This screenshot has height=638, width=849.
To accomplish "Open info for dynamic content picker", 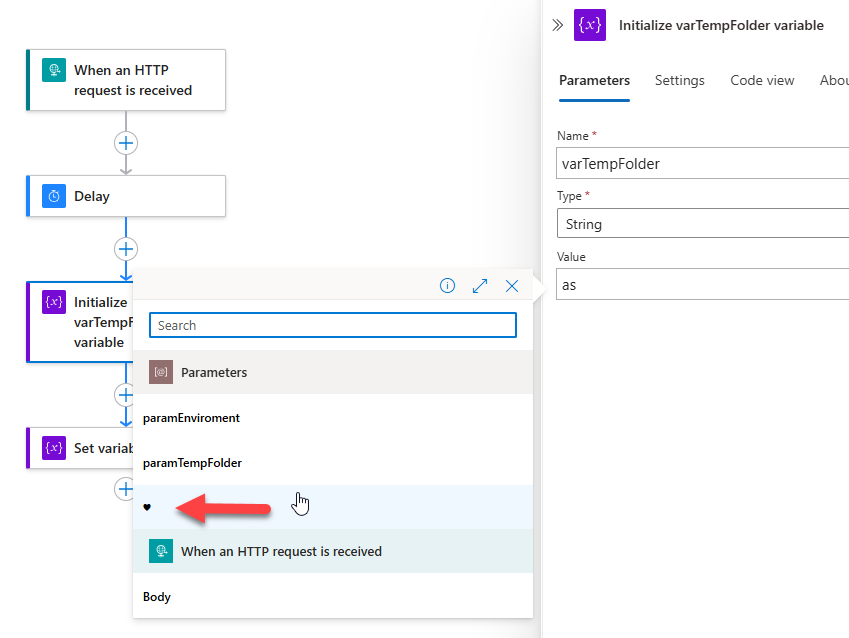I will [447, 285].
